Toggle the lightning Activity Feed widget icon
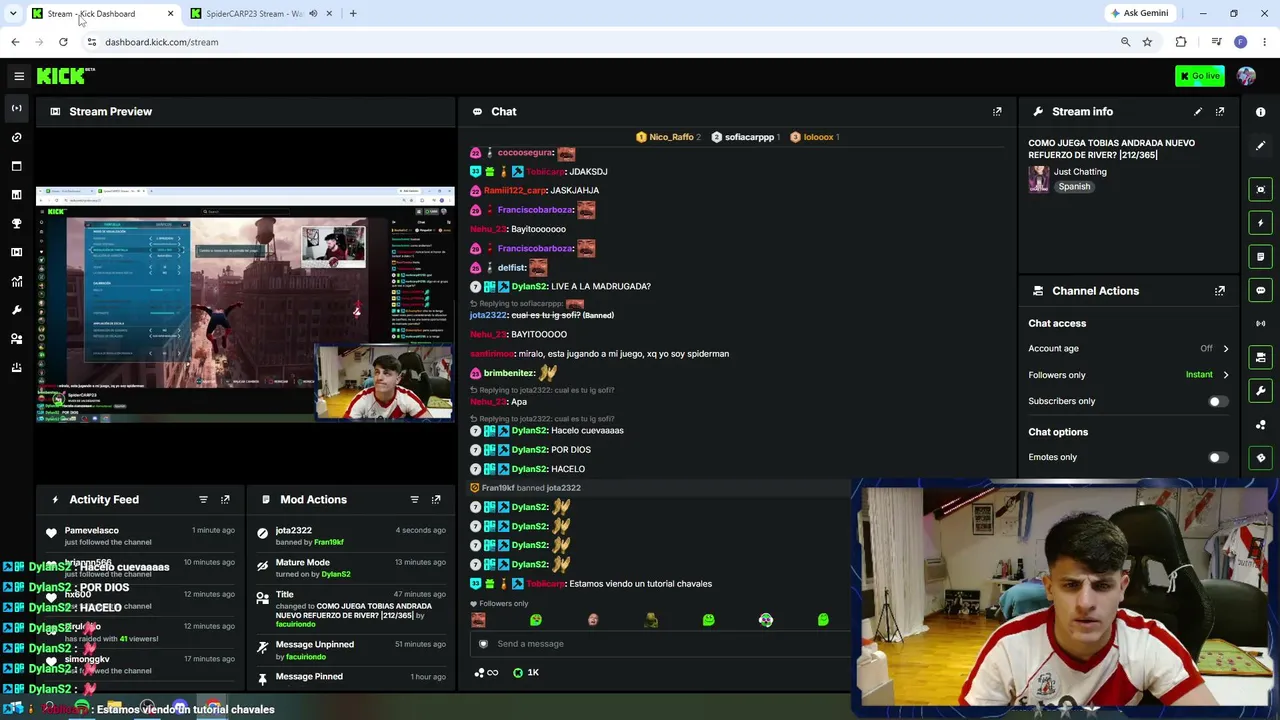The image size is (1280, 720). pos(1260,223)
